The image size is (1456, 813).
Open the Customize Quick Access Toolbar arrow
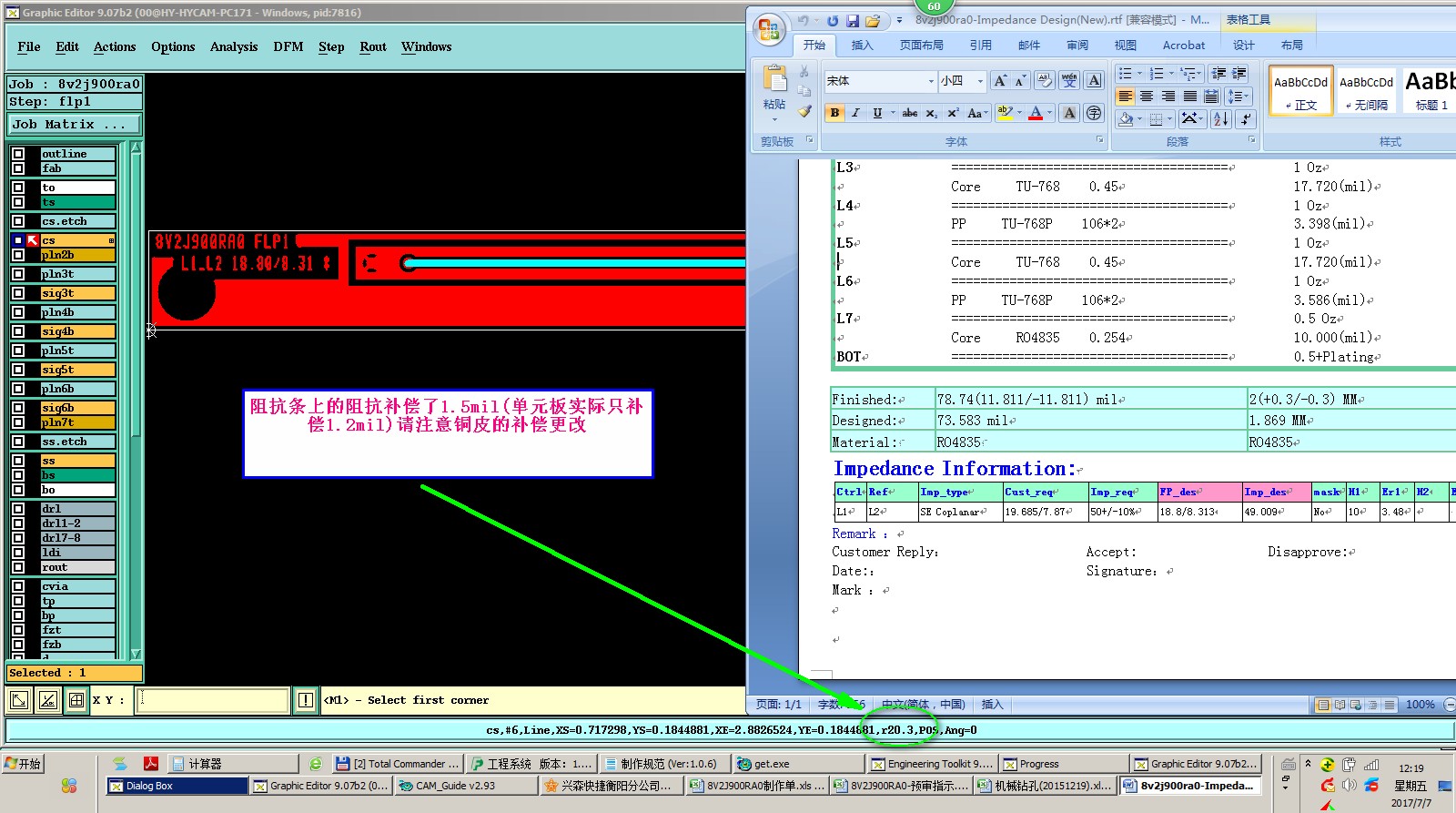coord(899,20)
